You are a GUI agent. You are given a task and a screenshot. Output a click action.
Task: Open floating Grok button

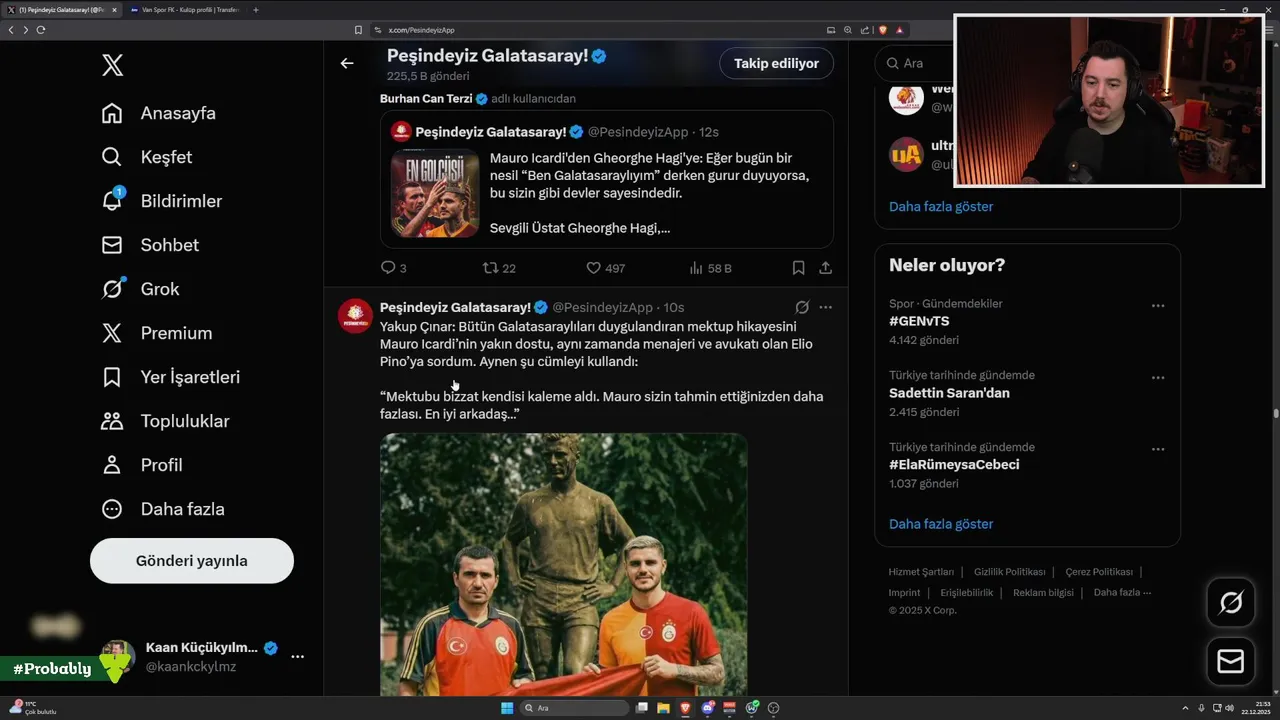pos(1231,602)
